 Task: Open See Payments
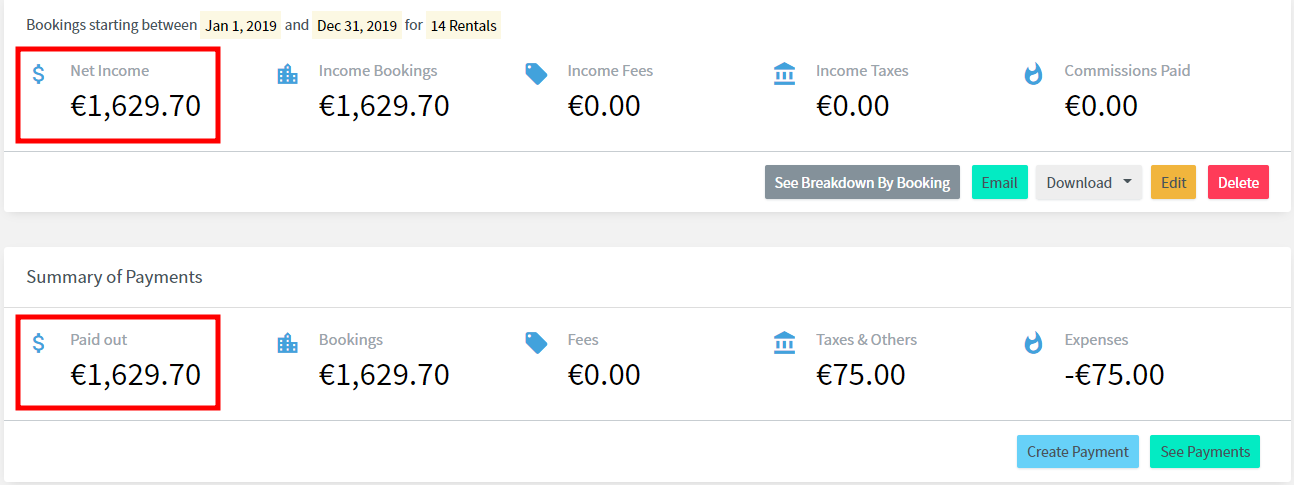tap(1205, 451)
